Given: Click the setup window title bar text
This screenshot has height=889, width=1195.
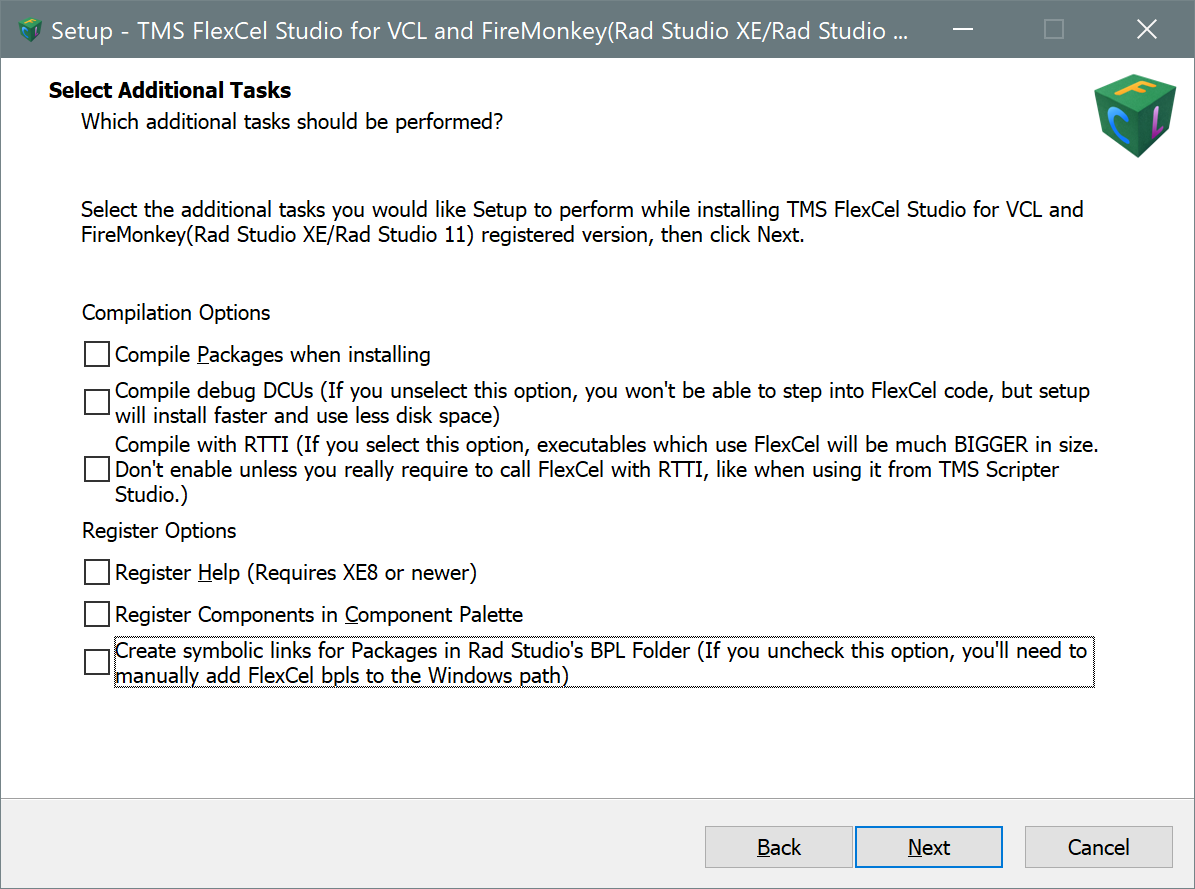Looking at the screenshot, I should click(480, 31).
